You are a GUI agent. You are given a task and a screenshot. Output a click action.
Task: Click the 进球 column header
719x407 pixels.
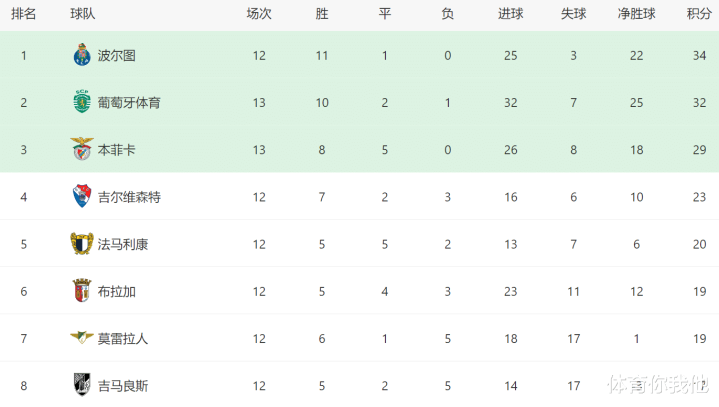coord(510,14)
